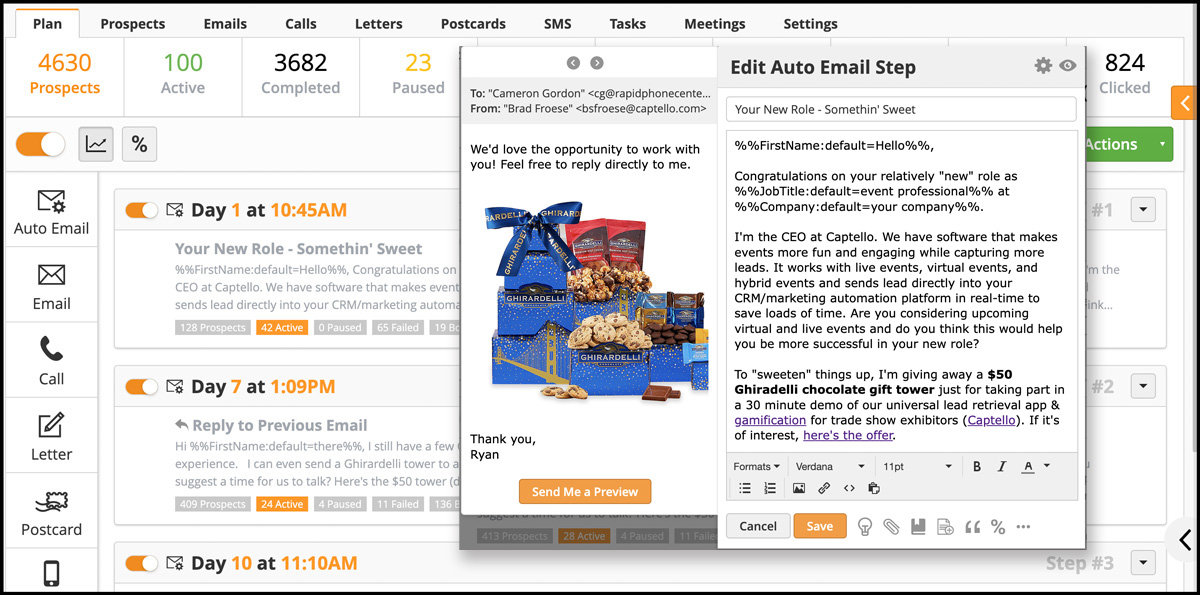Open the Auto Email sidebar option

51,212
